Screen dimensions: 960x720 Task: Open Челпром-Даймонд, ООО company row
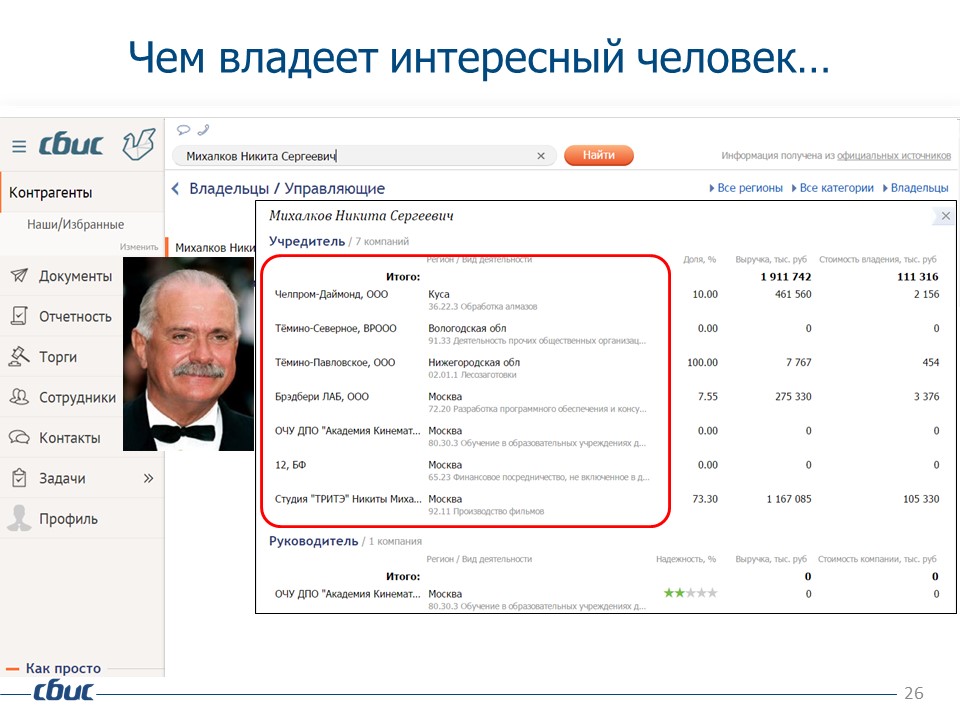pos(331,294)
